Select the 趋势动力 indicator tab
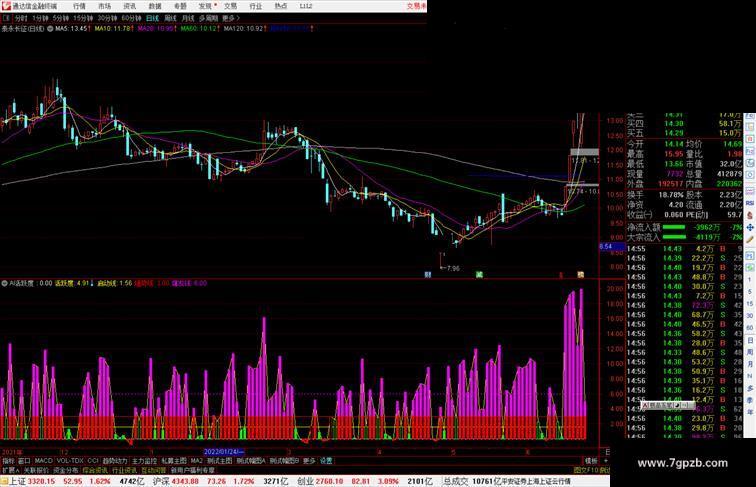The image size is (756, 487). tap(115, 461)
